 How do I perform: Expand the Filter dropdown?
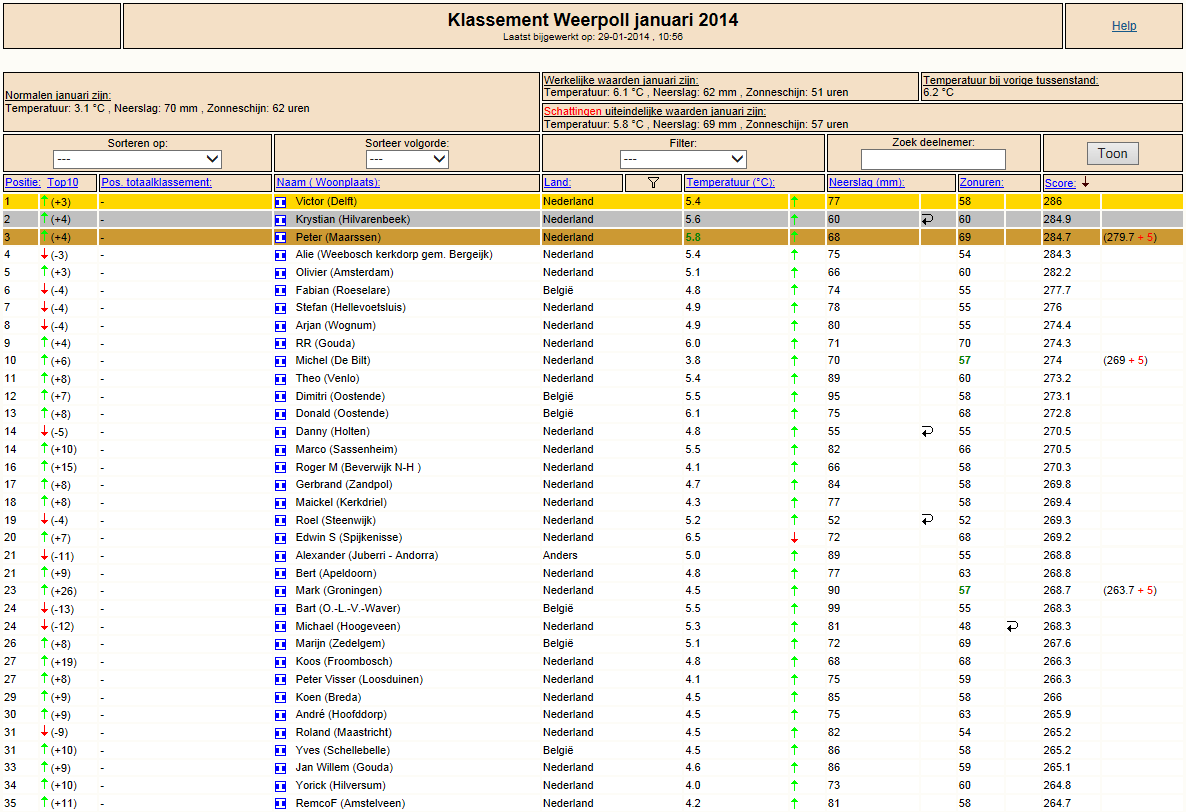tap(683, 160)
